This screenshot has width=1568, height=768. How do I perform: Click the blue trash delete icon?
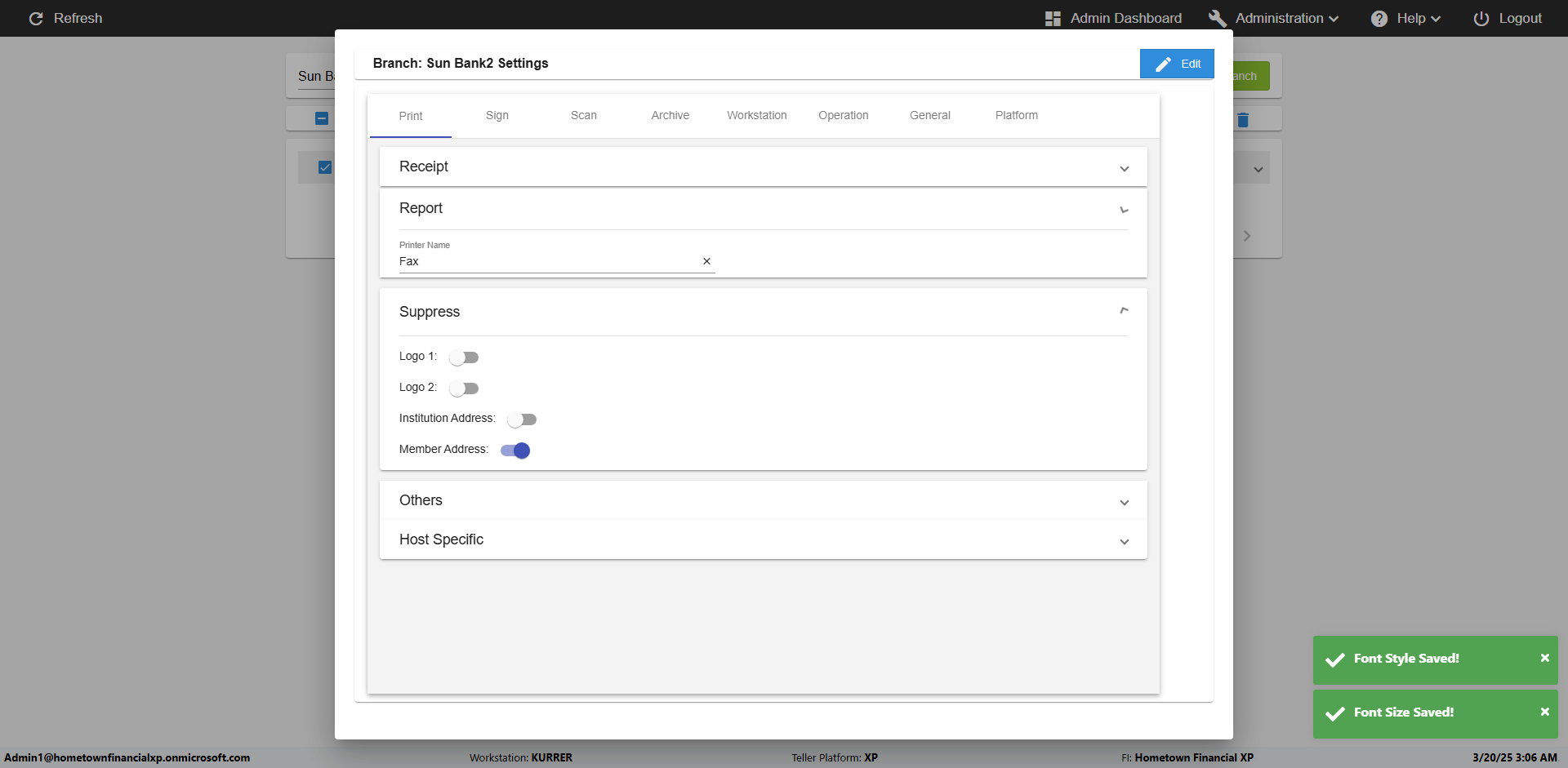pos(1243,120)
